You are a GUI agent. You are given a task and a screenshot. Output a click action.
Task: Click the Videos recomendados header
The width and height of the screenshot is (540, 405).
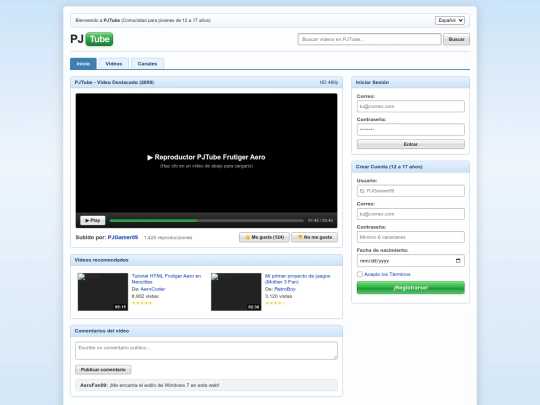point(206,260)
